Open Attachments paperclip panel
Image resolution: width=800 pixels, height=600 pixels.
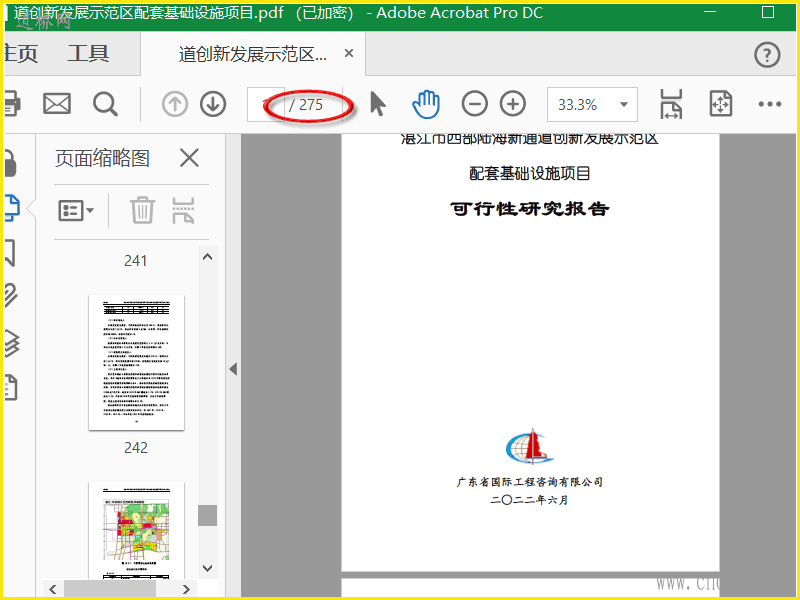11,295
